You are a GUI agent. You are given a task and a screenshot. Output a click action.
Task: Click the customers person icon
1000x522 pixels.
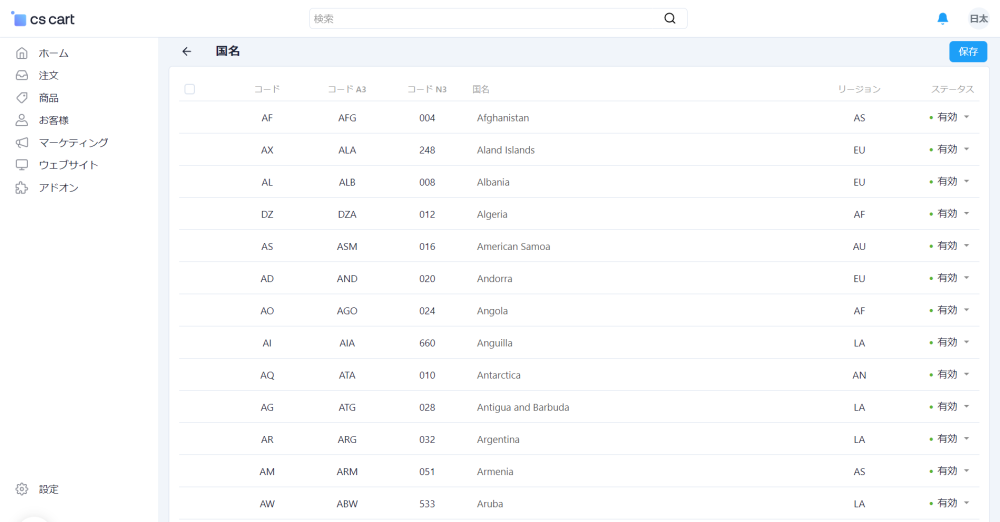[22, 120]
